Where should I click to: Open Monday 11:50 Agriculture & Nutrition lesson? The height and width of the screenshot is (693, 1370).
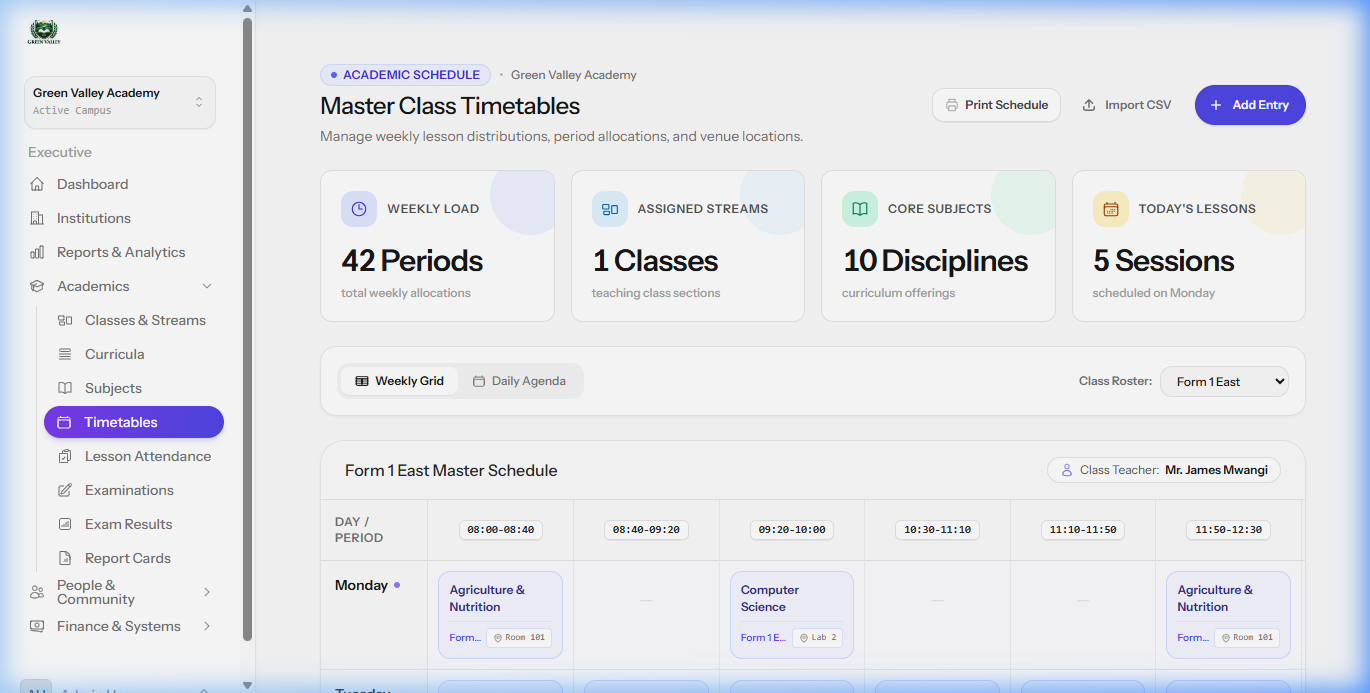[x=1228, y=615]
